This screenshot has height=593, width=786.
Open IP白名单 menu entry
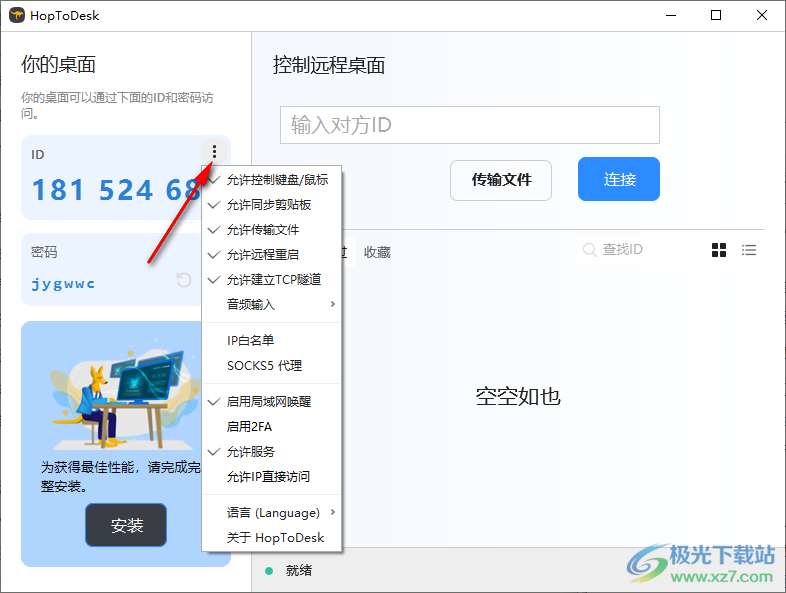pyautogui.click(x=272, y=340)
